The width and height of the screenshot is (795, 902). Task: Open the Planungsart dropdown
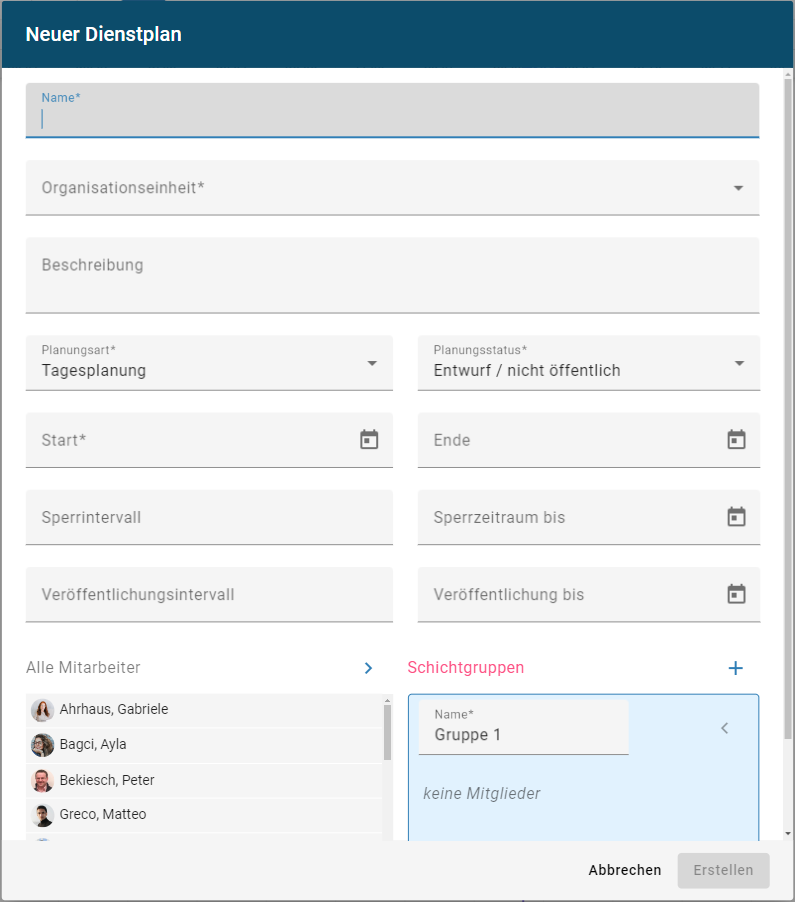click(x=372, y=363)
